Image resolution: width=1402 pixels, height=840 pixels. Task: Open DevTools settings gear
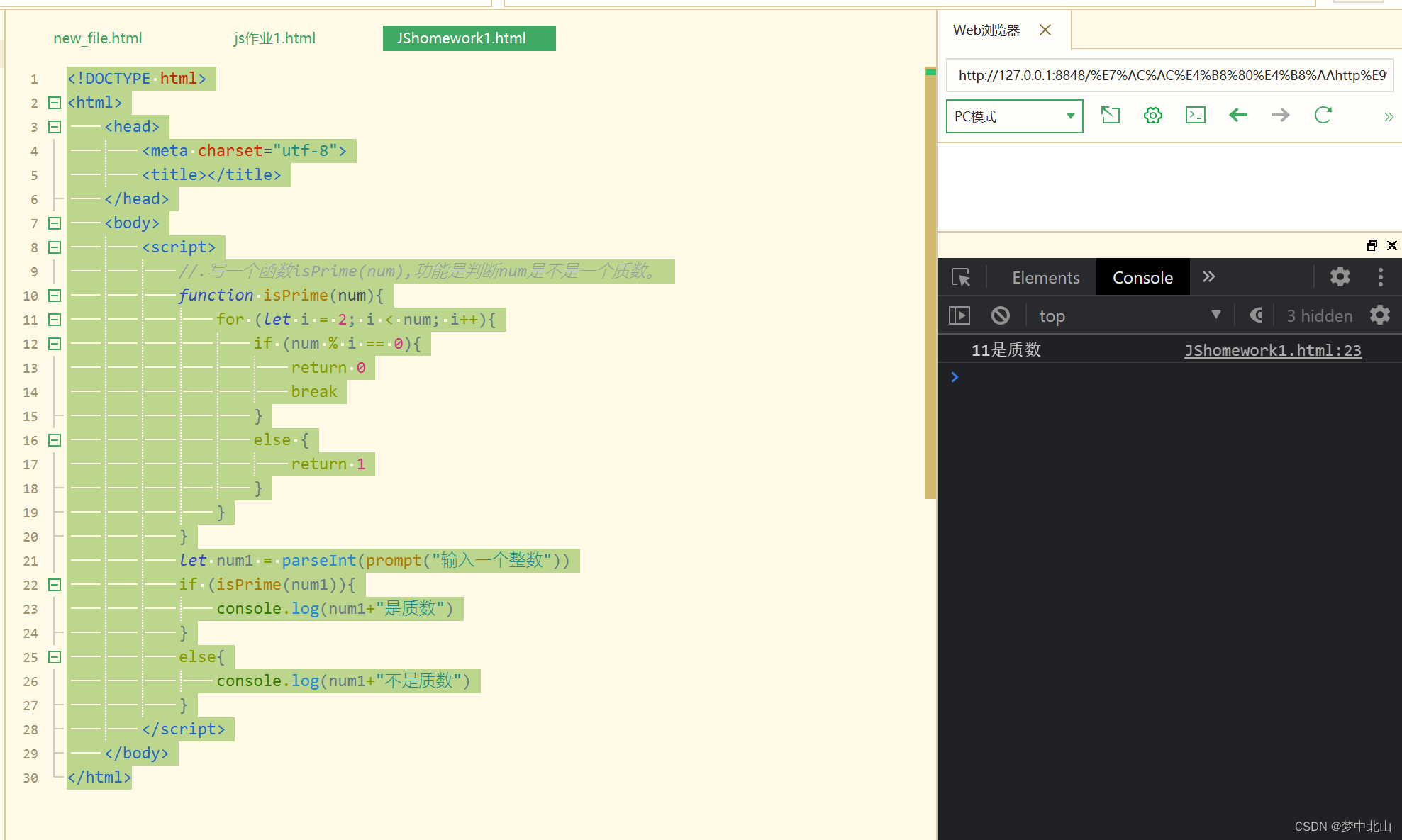pyautogui.click(x=1340, y=276)
